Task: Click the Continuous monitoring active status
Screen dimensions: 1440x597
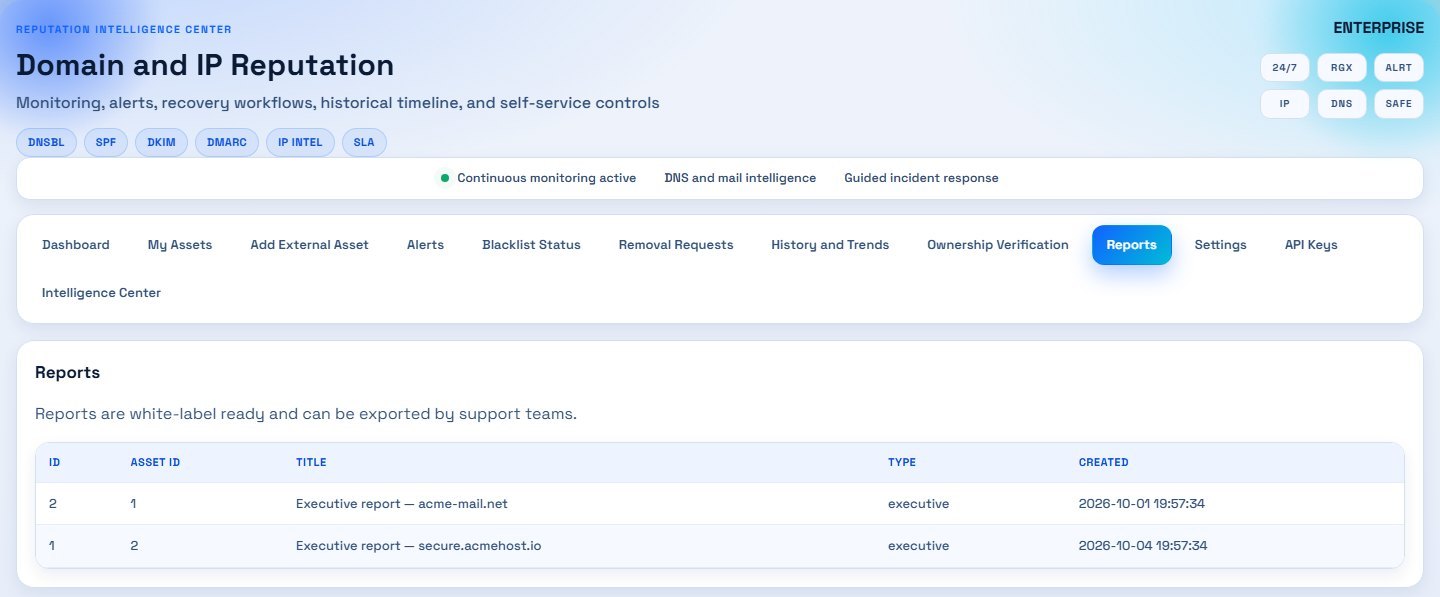Action: 539,178
